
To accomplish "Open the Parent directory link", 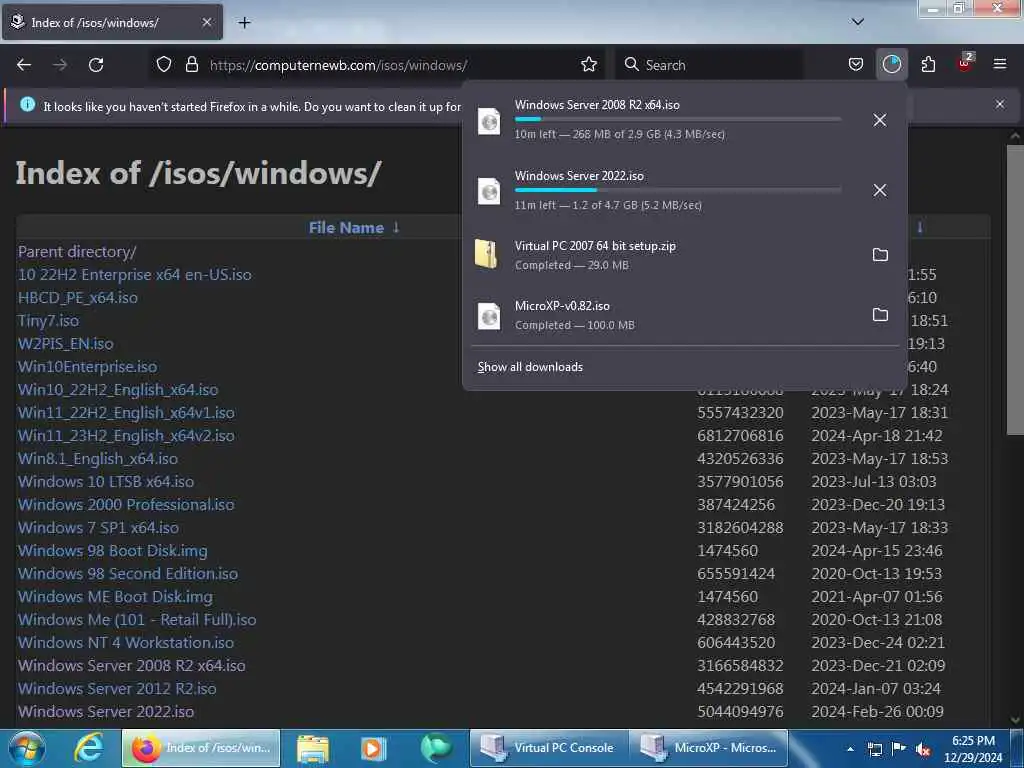I will pyautogui.click(x=77, y=251).
